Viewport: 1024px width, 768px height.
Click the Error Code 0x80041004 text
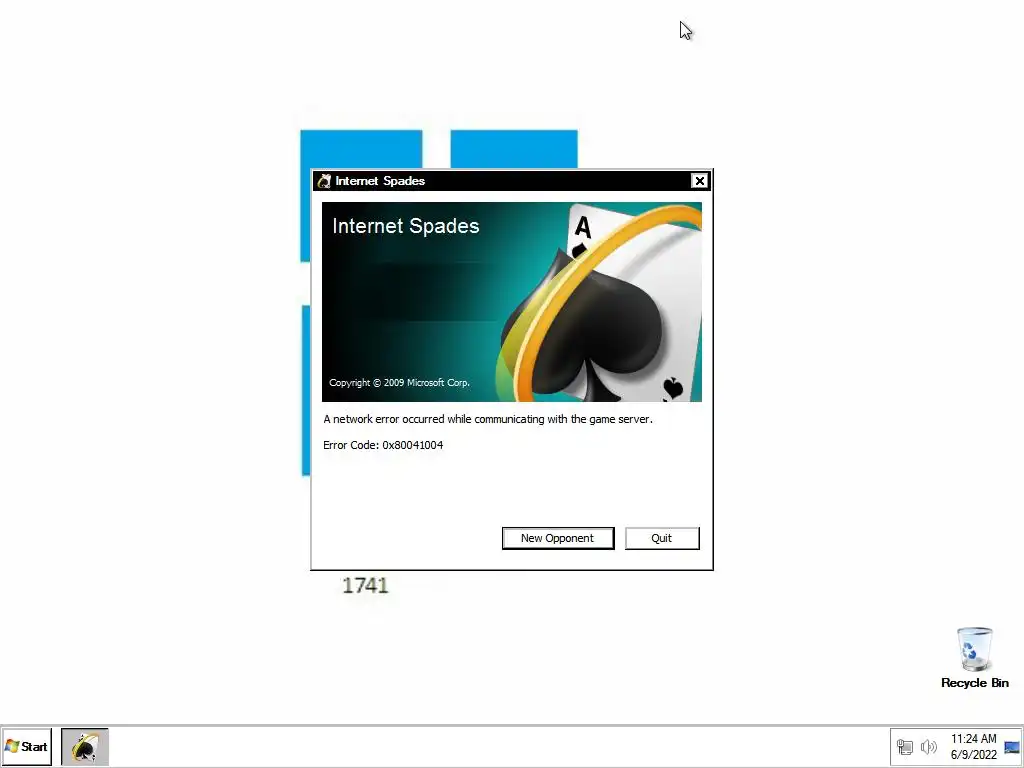[x=383, y=445]
